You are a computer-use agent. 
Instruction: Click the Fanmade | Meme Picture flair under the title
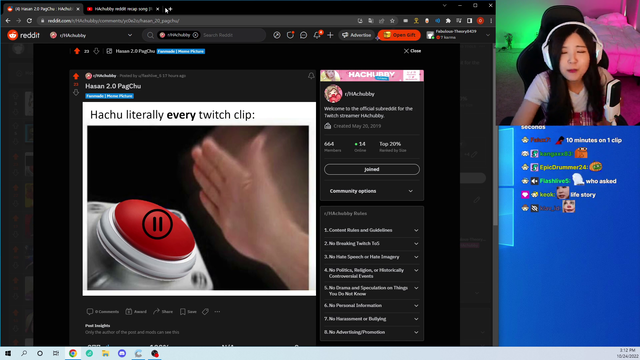pos(109,96)
